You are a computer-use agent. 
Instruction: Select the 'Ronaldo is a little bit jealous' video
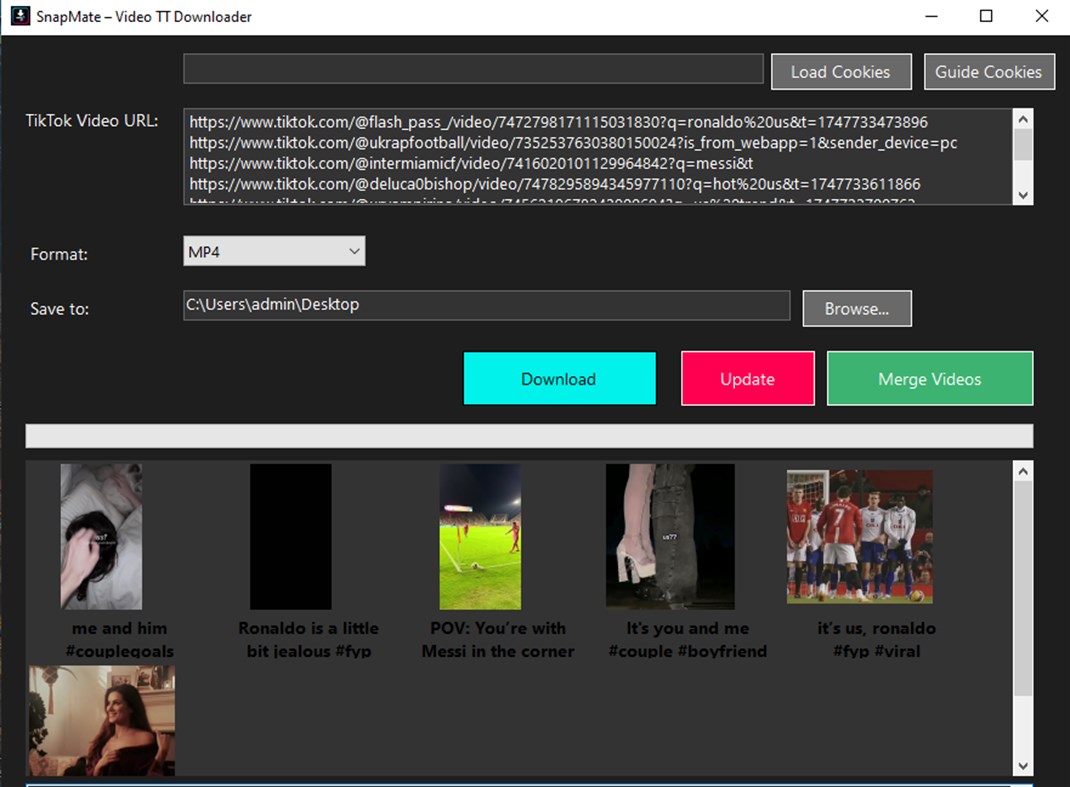click(291, 536)
